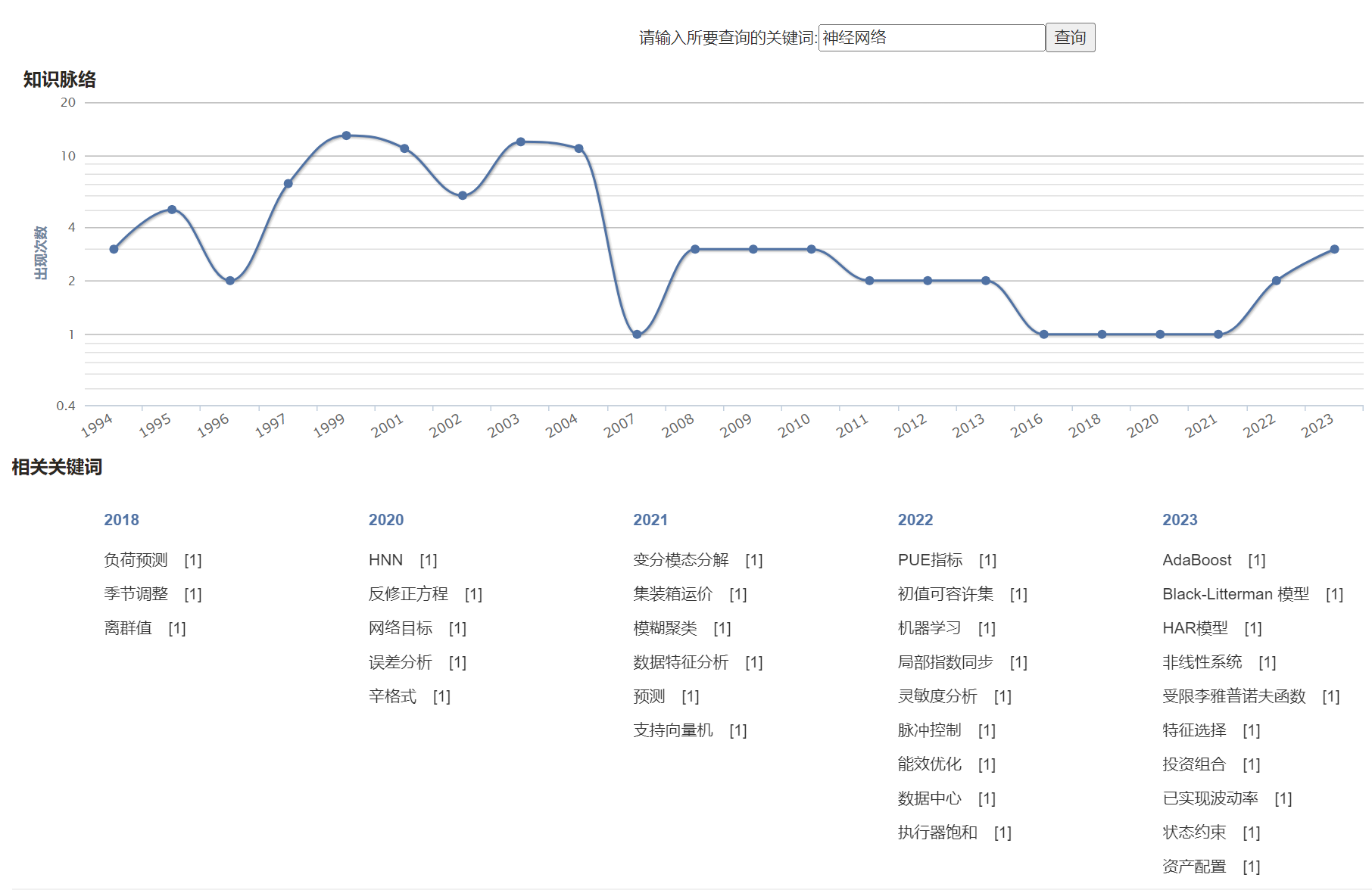Open the 2018 year heading link
Image resolution: width=1372 pixels, height=890 pixels.
(121, 520)
